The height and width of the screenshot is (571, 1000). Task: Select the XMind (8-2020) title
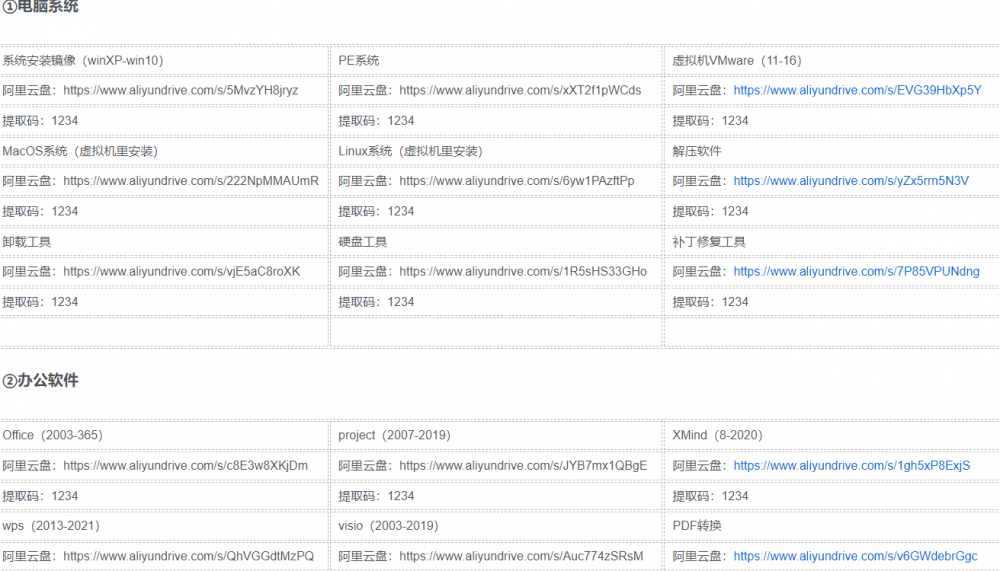coord(717,435)
